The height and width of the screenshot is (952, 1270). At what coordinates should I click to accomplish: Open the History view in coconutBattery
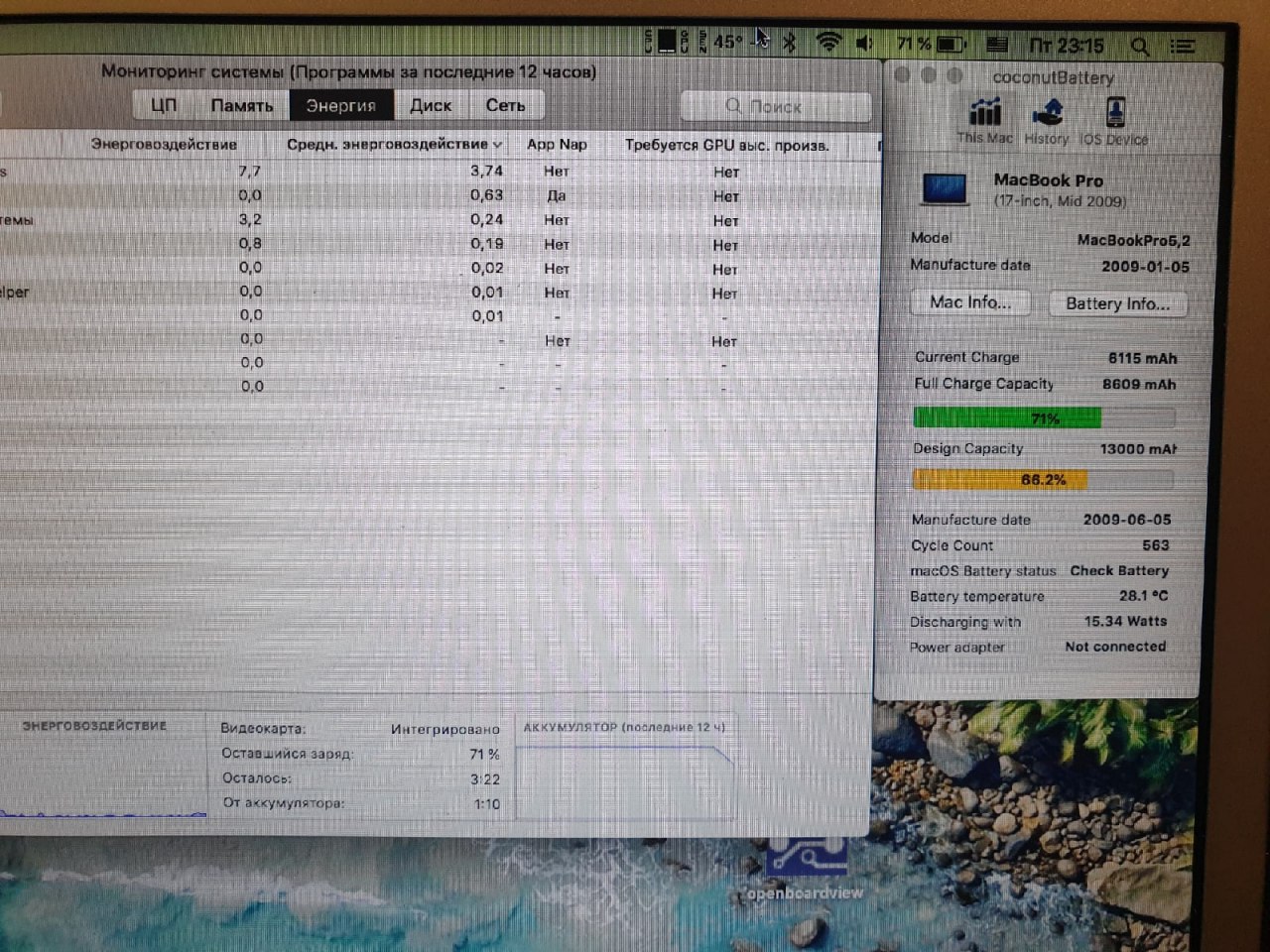(1047, 121)
